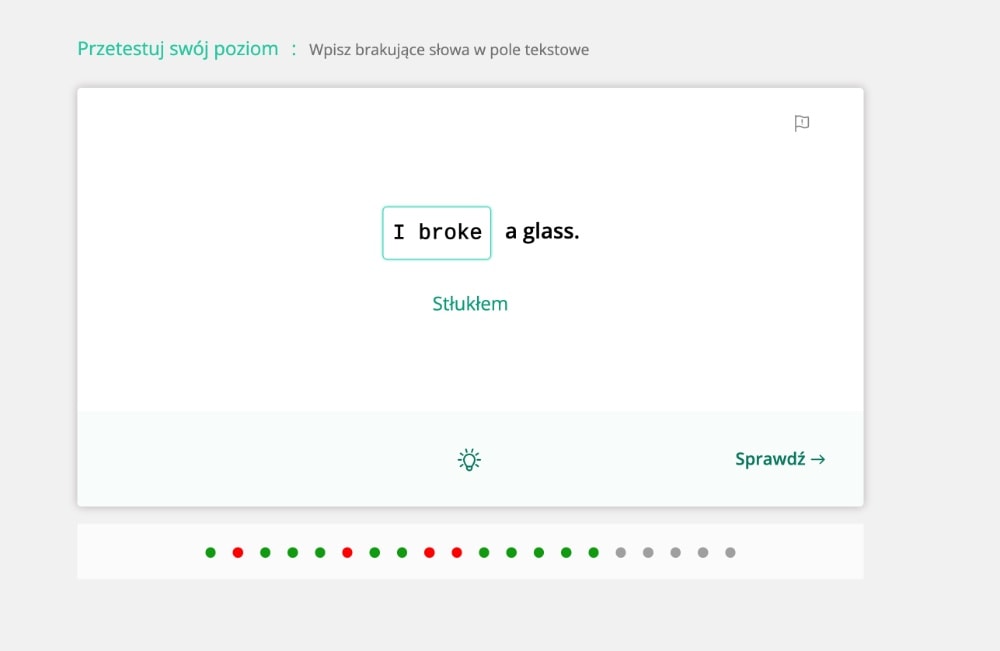Click the third red progress dot

tap(429, 552)
